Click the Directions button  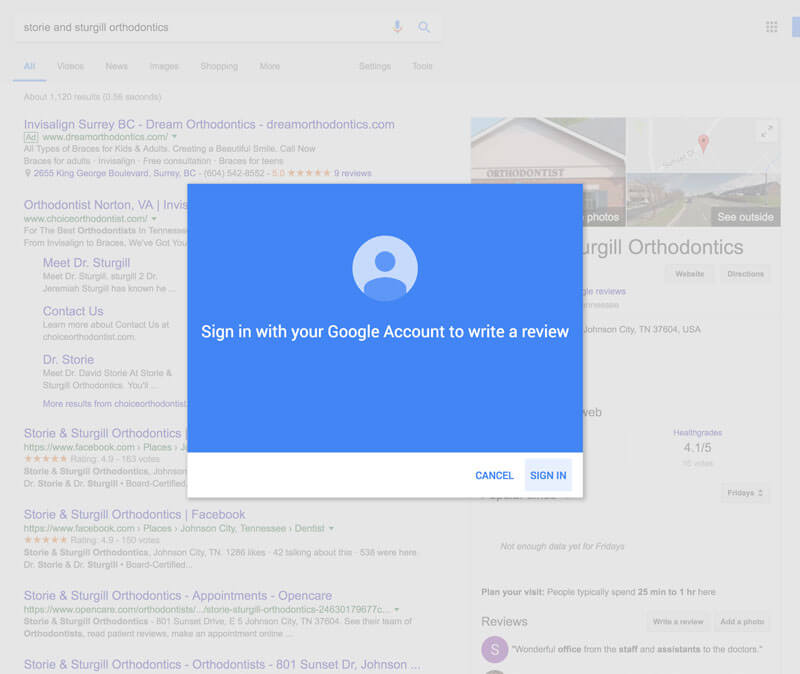(x=745, y=274)
